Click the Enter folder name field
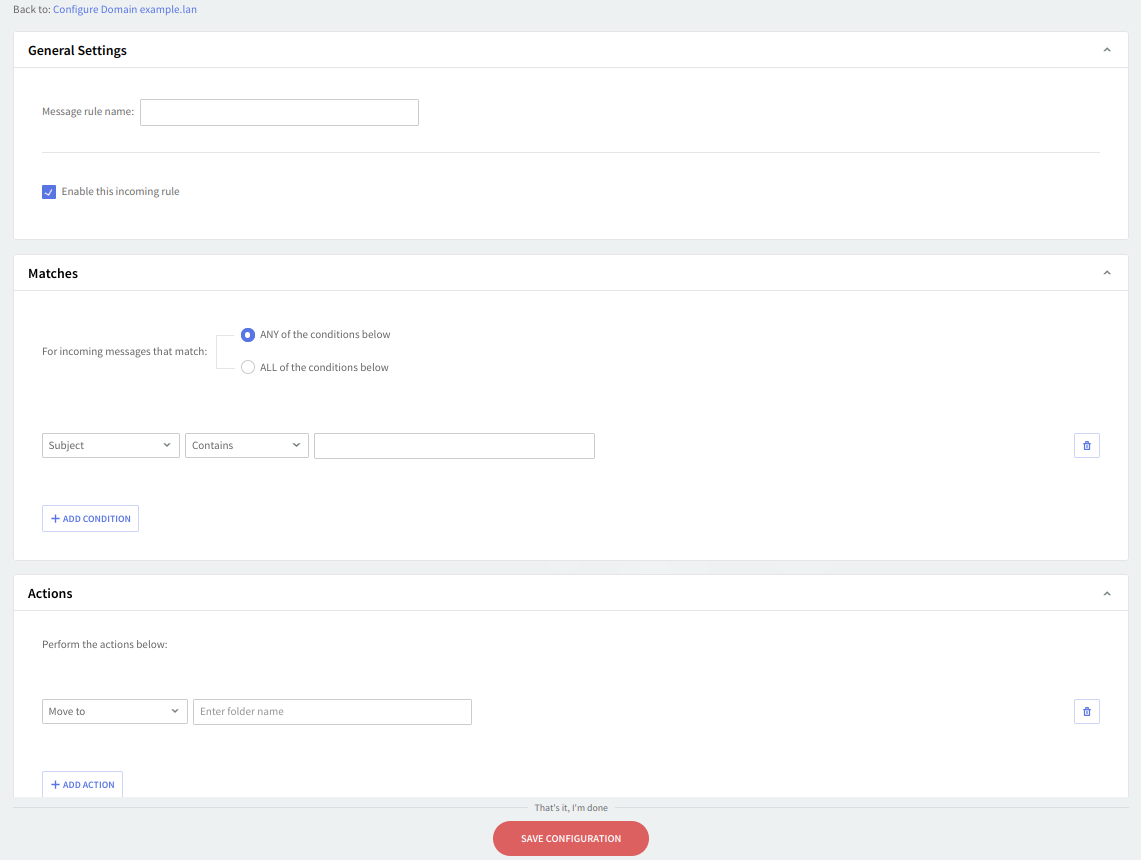Image resolution: width=1141 pixels, height=860 pixels. click(x=332, y=712)
